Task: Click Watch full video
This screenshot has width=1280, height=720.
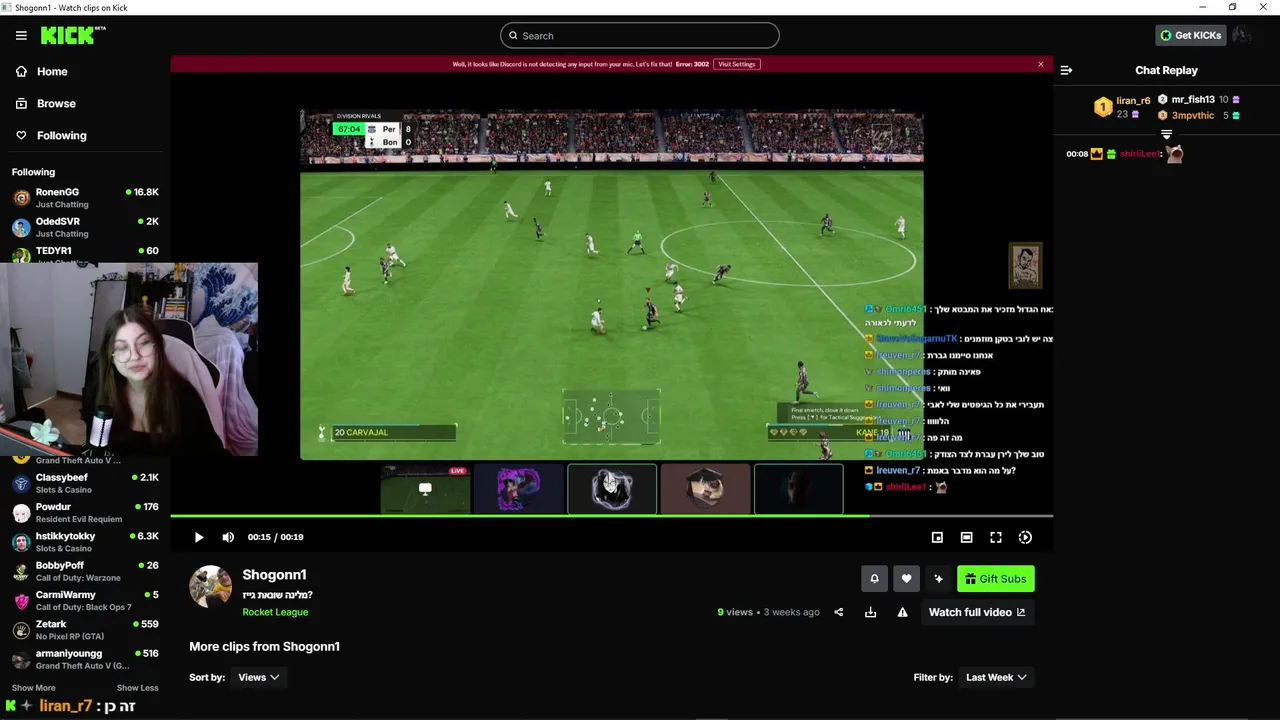Action: coord(977,612)
